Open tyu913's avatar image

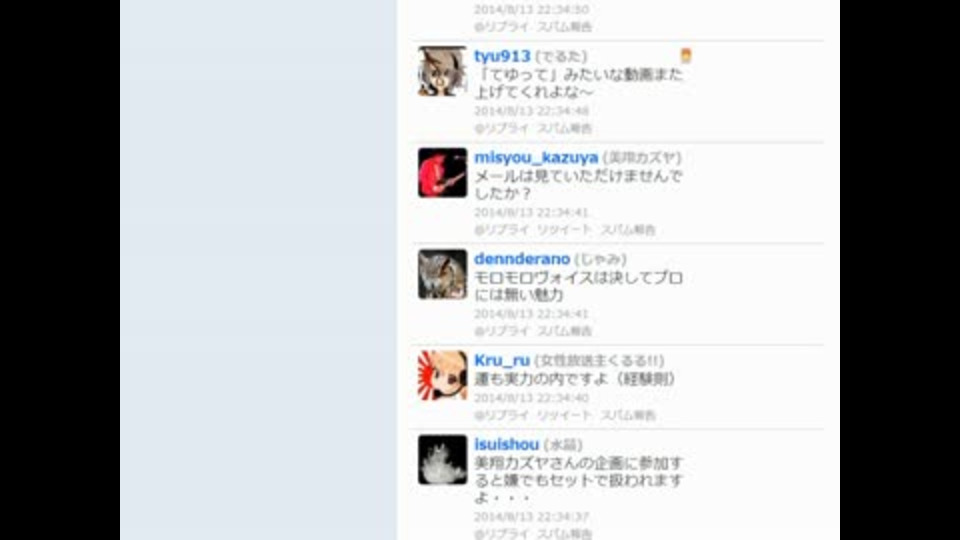pyautogui.click(x=442, y=71)
